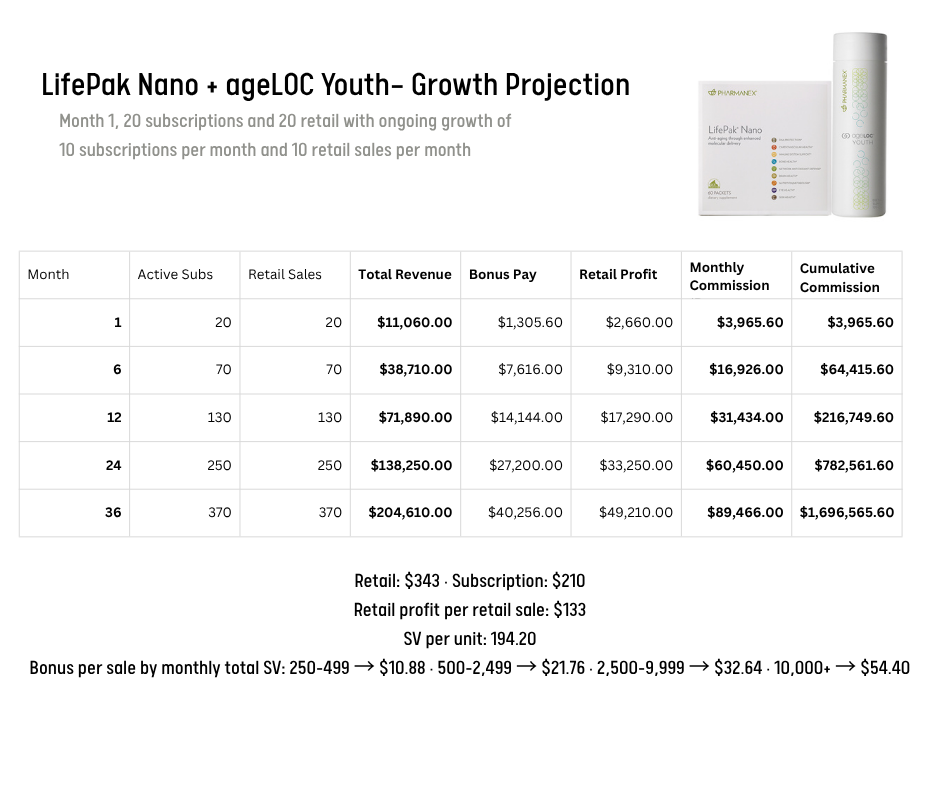Click the Retail Sales column header

[x=285, y=274]
